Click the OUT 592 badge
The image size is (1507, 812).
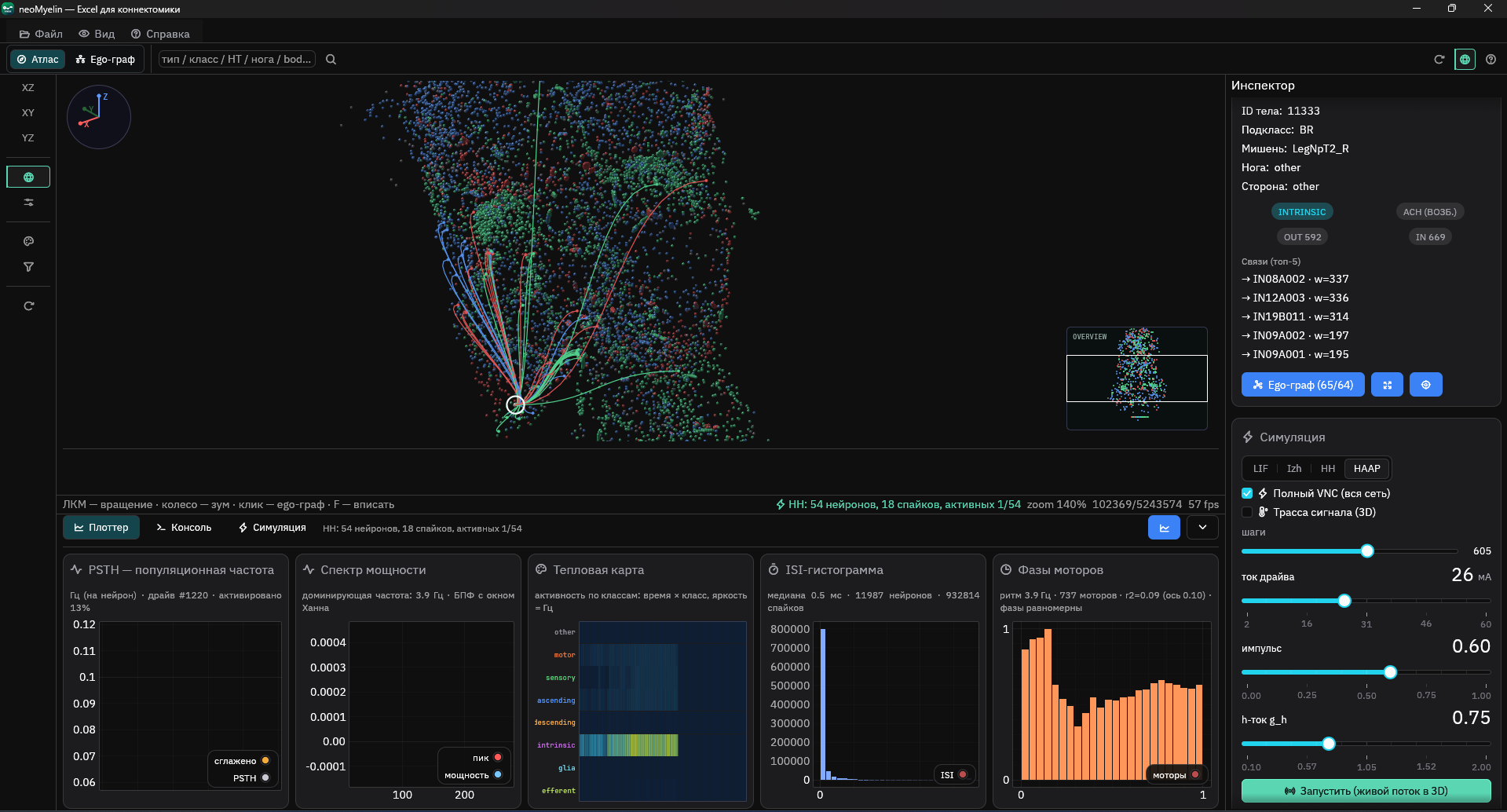tap(1302, 237)
